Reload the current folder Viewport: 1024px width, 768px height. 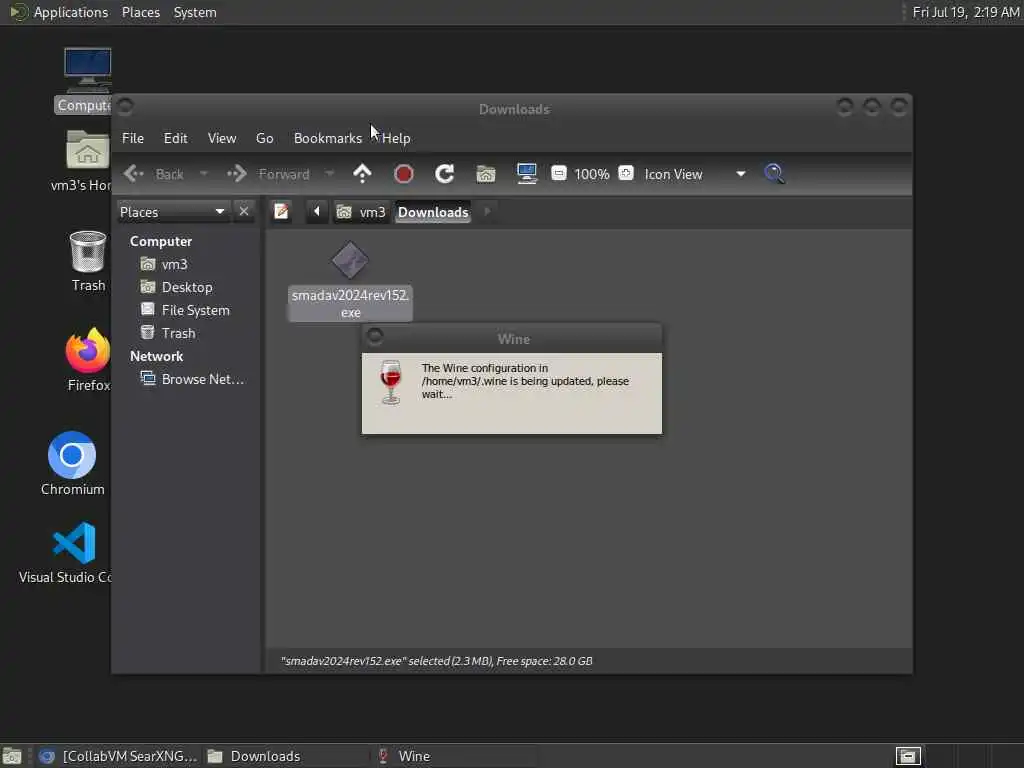click(x=445, y=174)
